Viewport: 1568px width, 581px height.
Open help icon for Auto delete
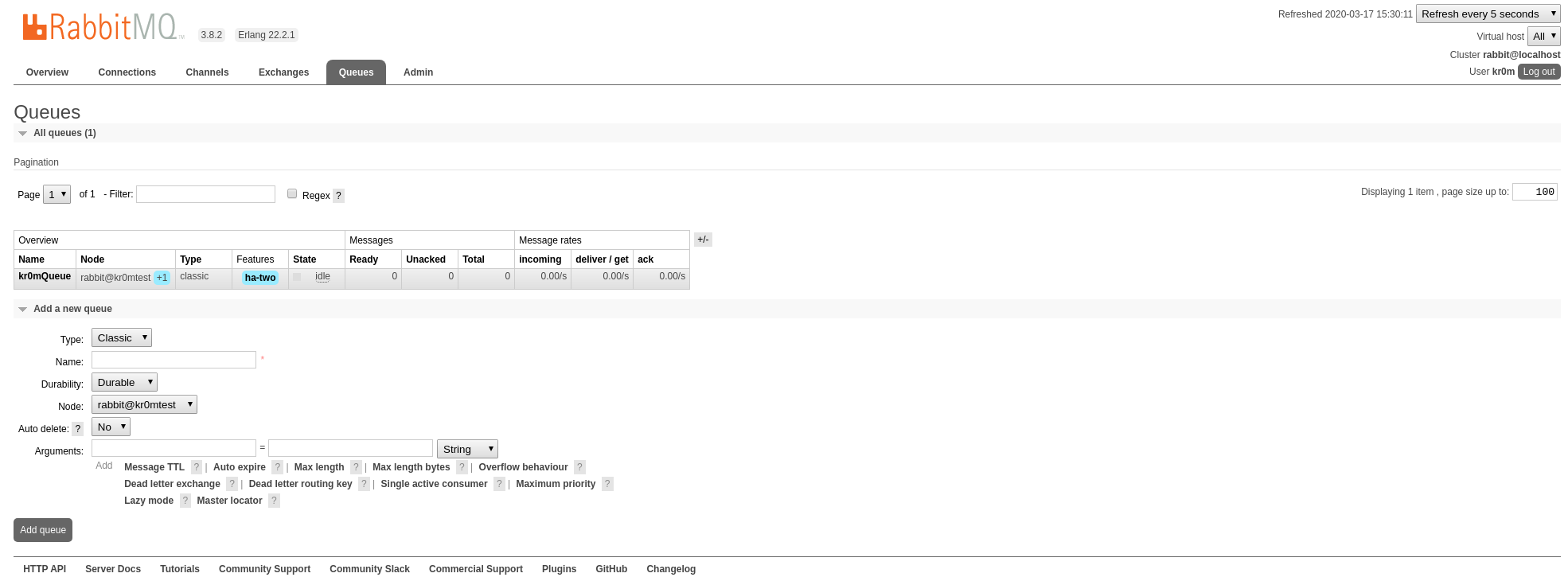point(77,429)
